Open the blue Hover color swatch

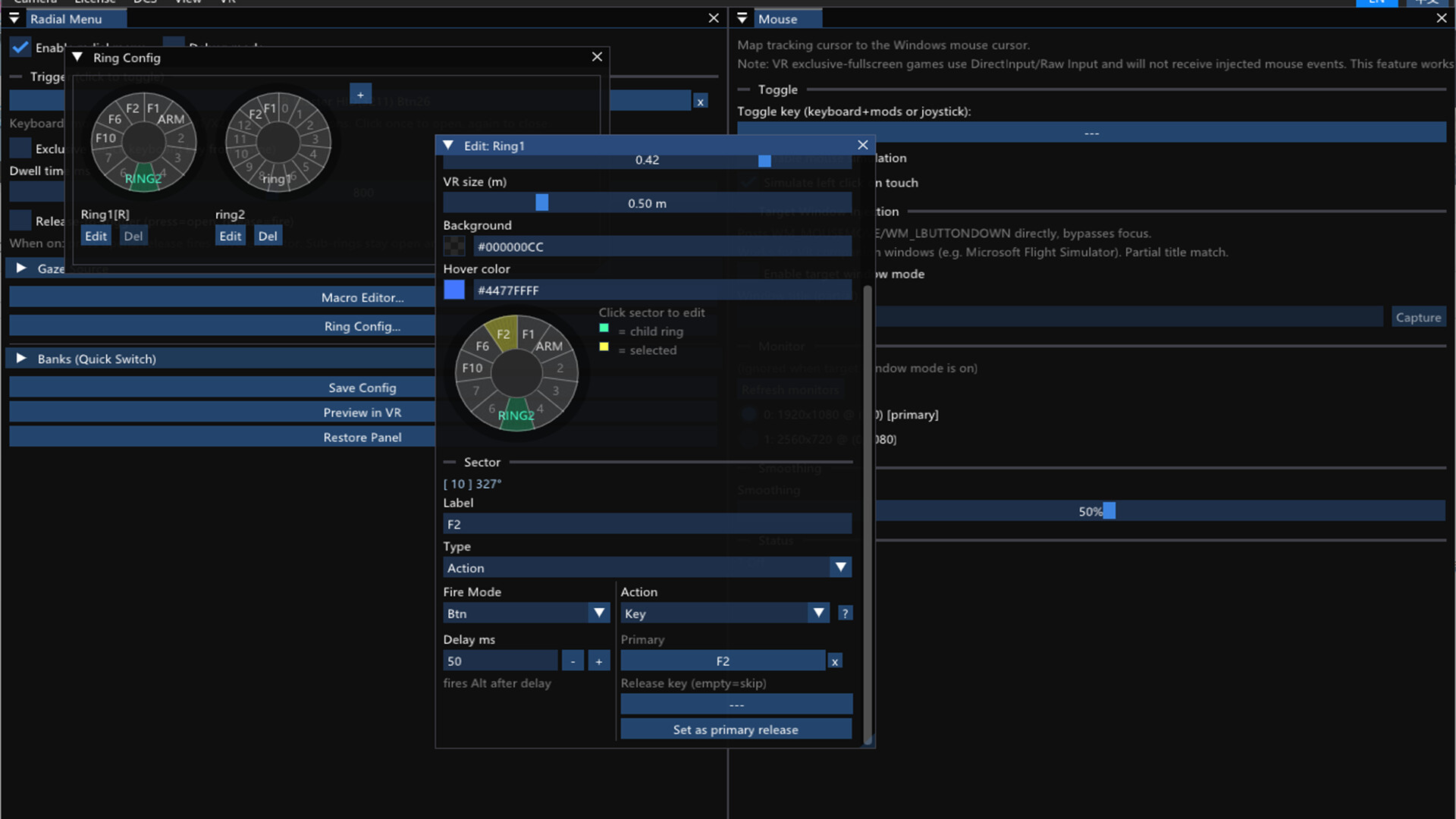(453, 290)
